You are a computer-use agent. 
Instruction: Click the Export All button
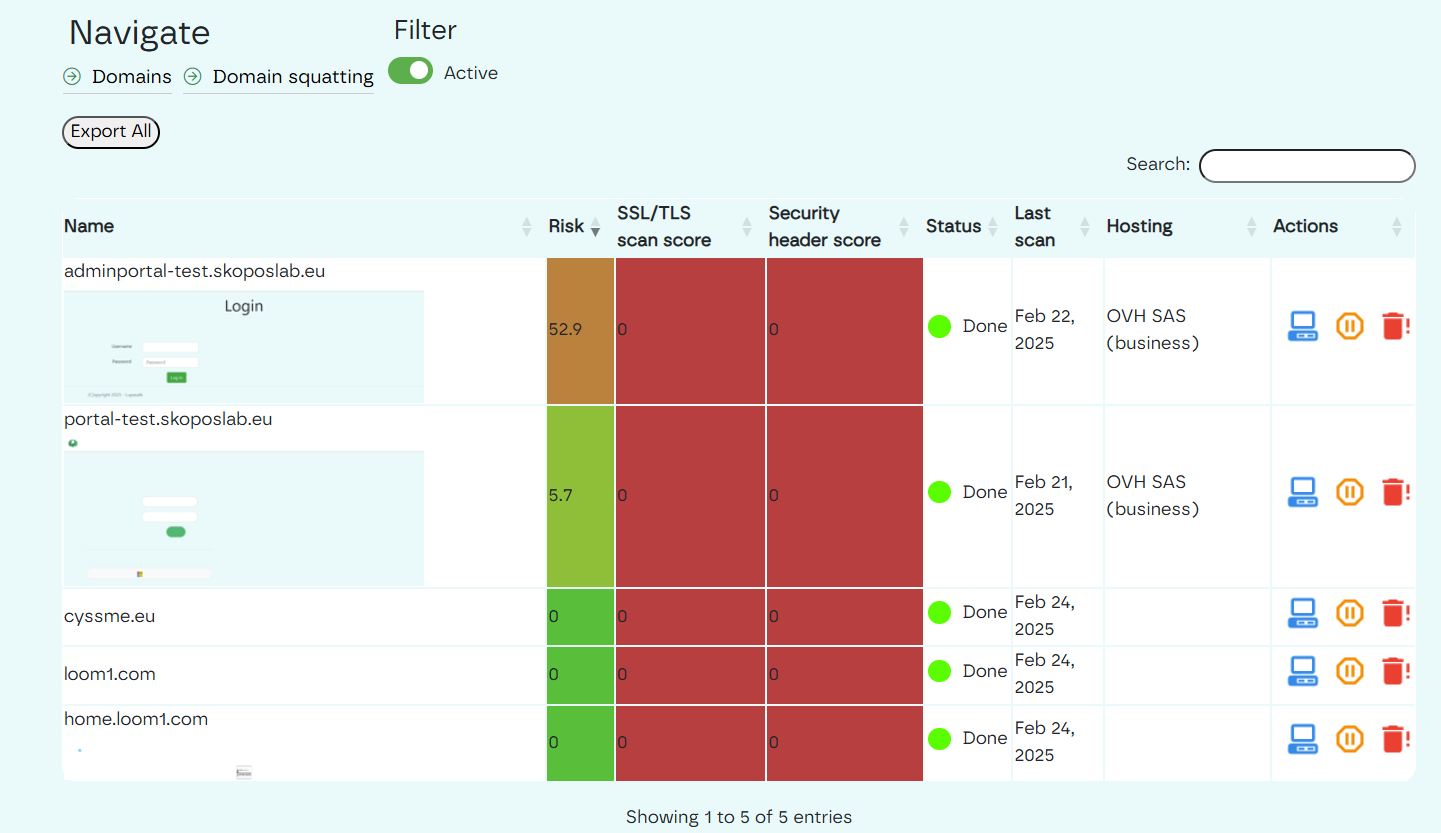(x=111, y=132)
